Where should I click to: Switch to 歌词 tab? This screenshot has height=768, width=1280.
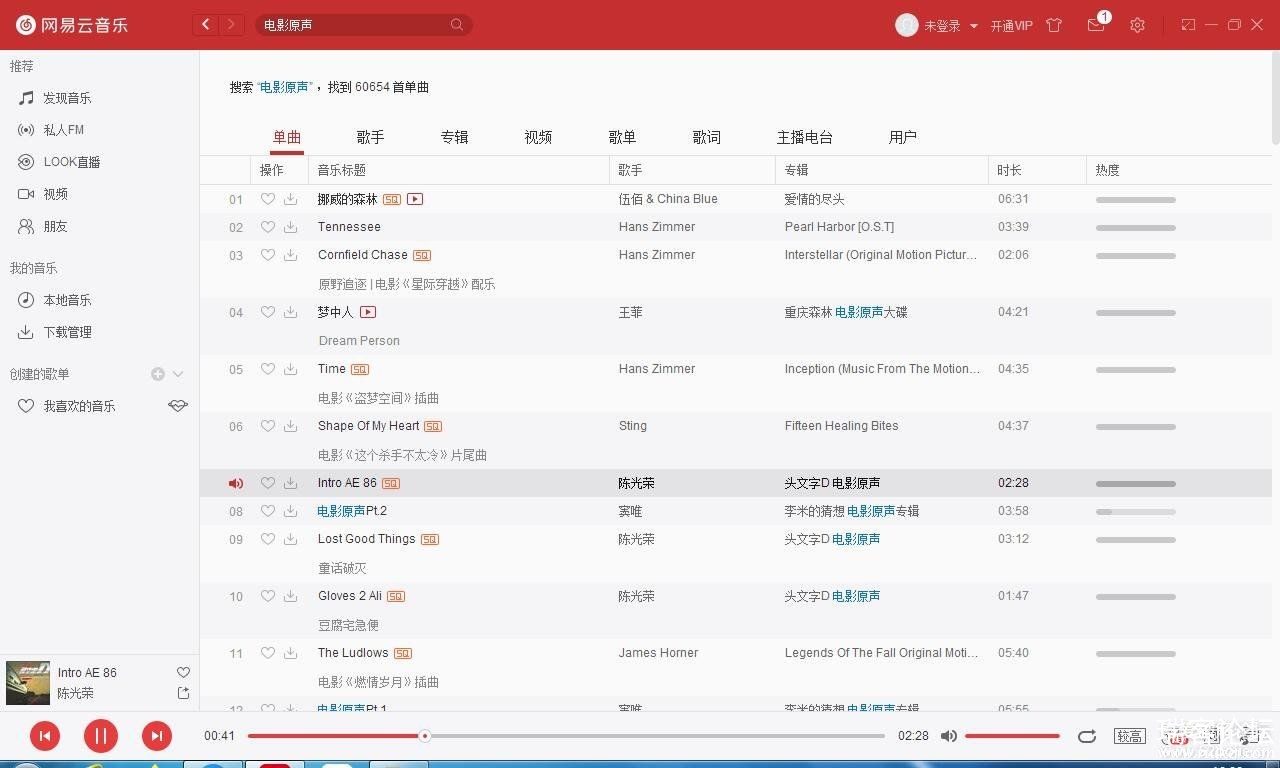tap(706, 137)
